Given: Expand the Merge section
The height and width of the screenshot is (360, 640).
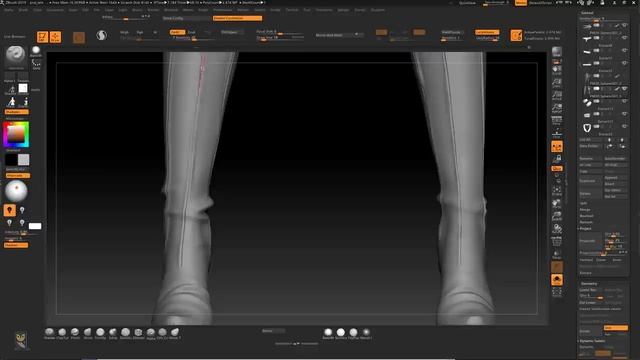Looking at the screenshot, I should coord(585,209).
